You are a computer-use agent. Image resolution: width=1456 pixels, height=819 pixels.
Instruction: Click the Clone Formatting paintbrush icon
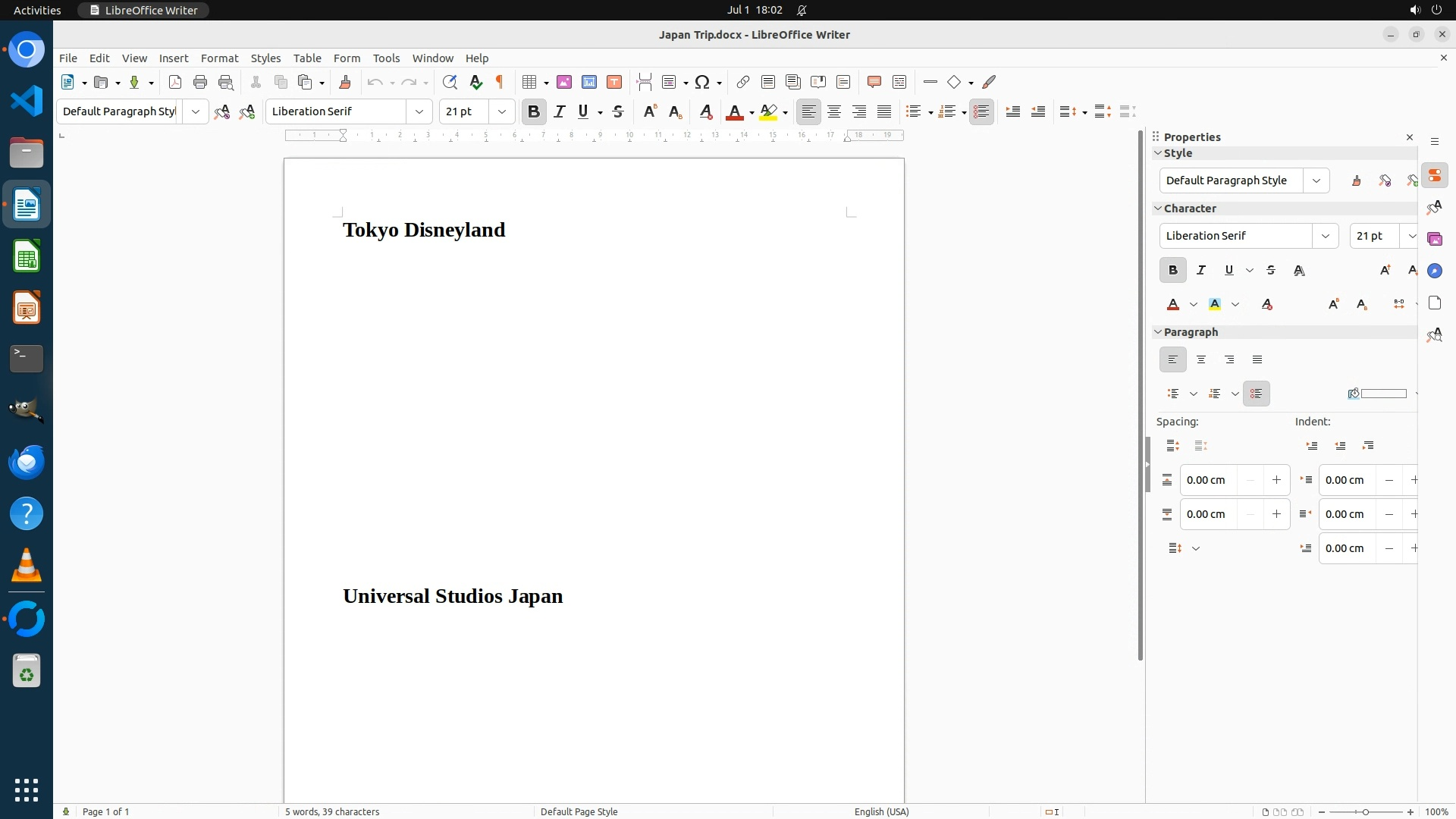coord(345,82)
